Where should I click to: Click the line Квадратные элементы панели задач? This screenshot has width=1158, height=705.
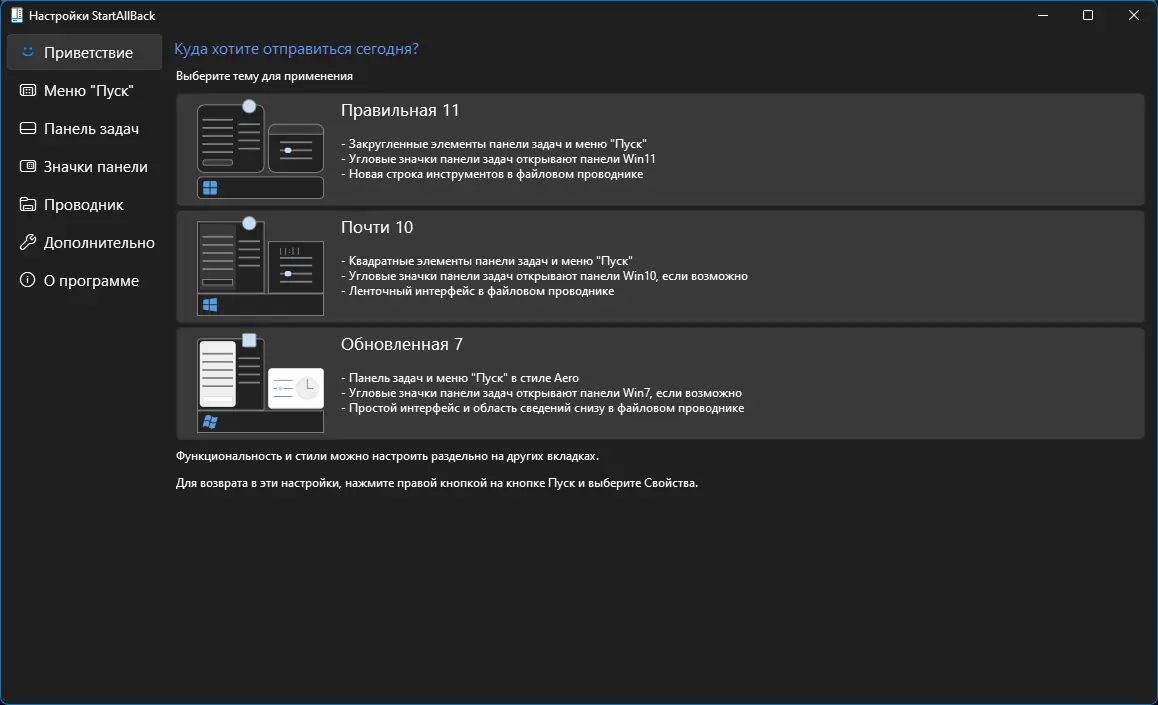coord(487,261)
